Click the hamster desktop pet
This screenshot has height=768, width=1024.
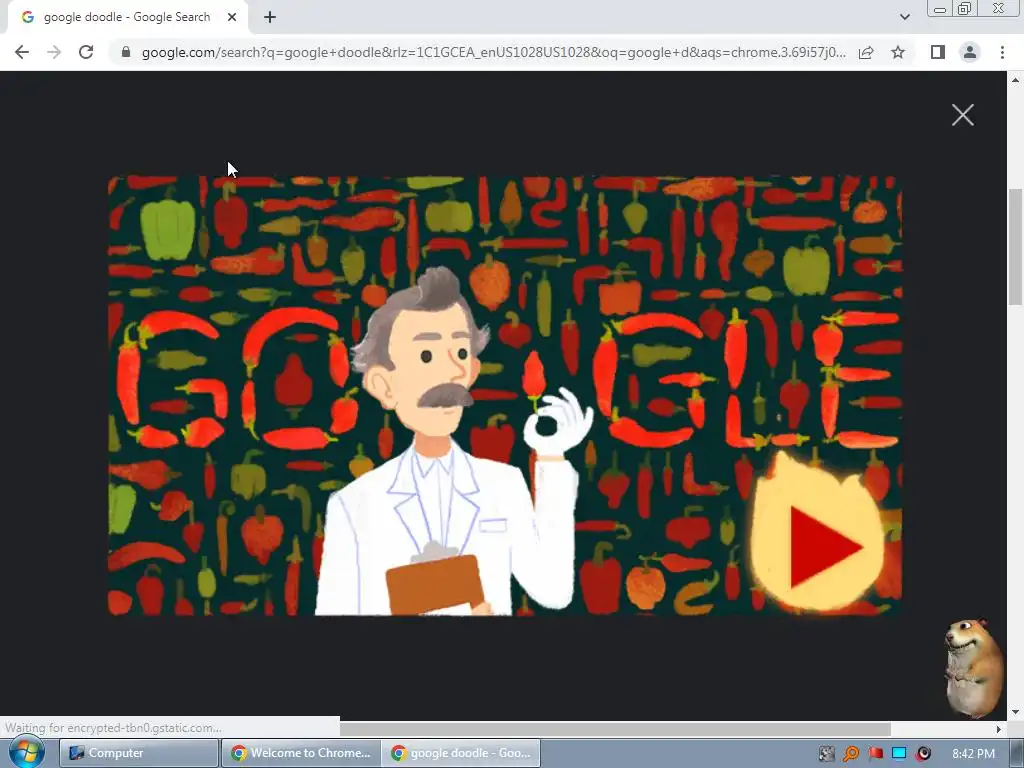pyautogui.click(x=974, y=667)
